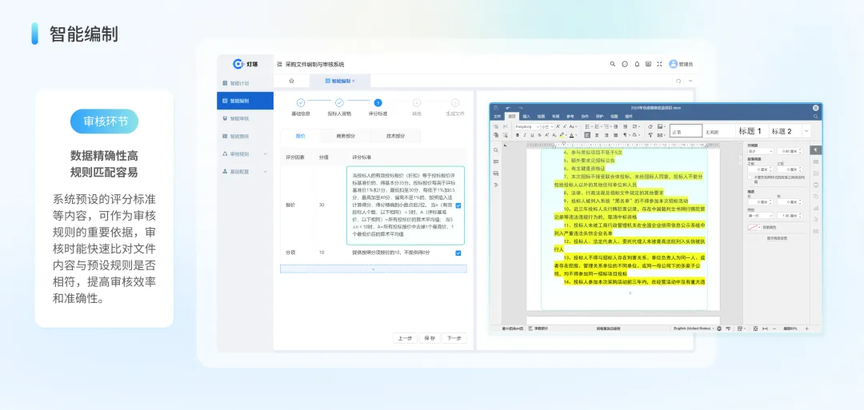The width and height of the screenshot is (864, 410).
Task: Toggle bold formatting
Action: tap(517, 135)
